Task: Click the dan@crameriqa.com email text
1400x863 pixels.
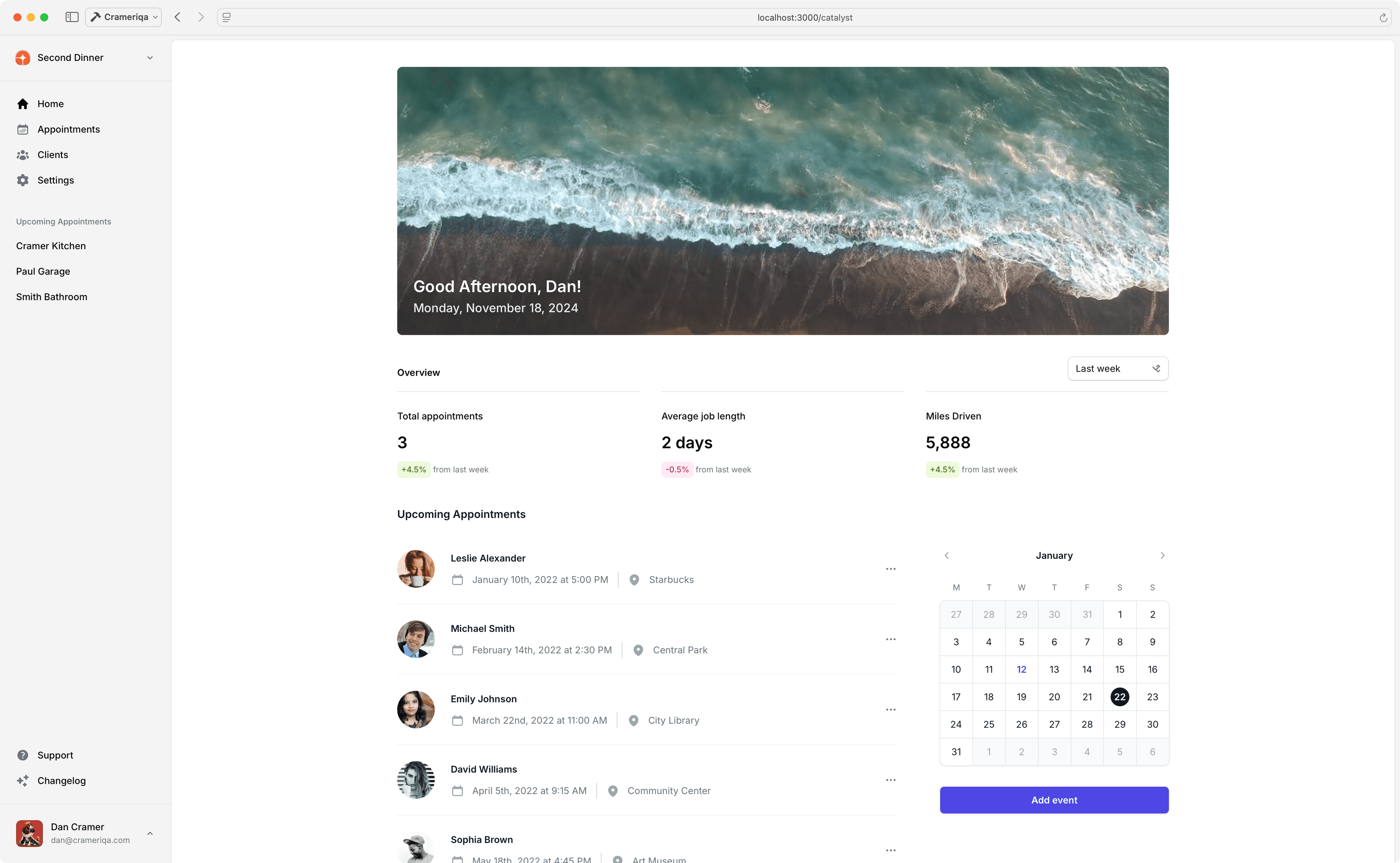Action: click(x=90, y=840)
